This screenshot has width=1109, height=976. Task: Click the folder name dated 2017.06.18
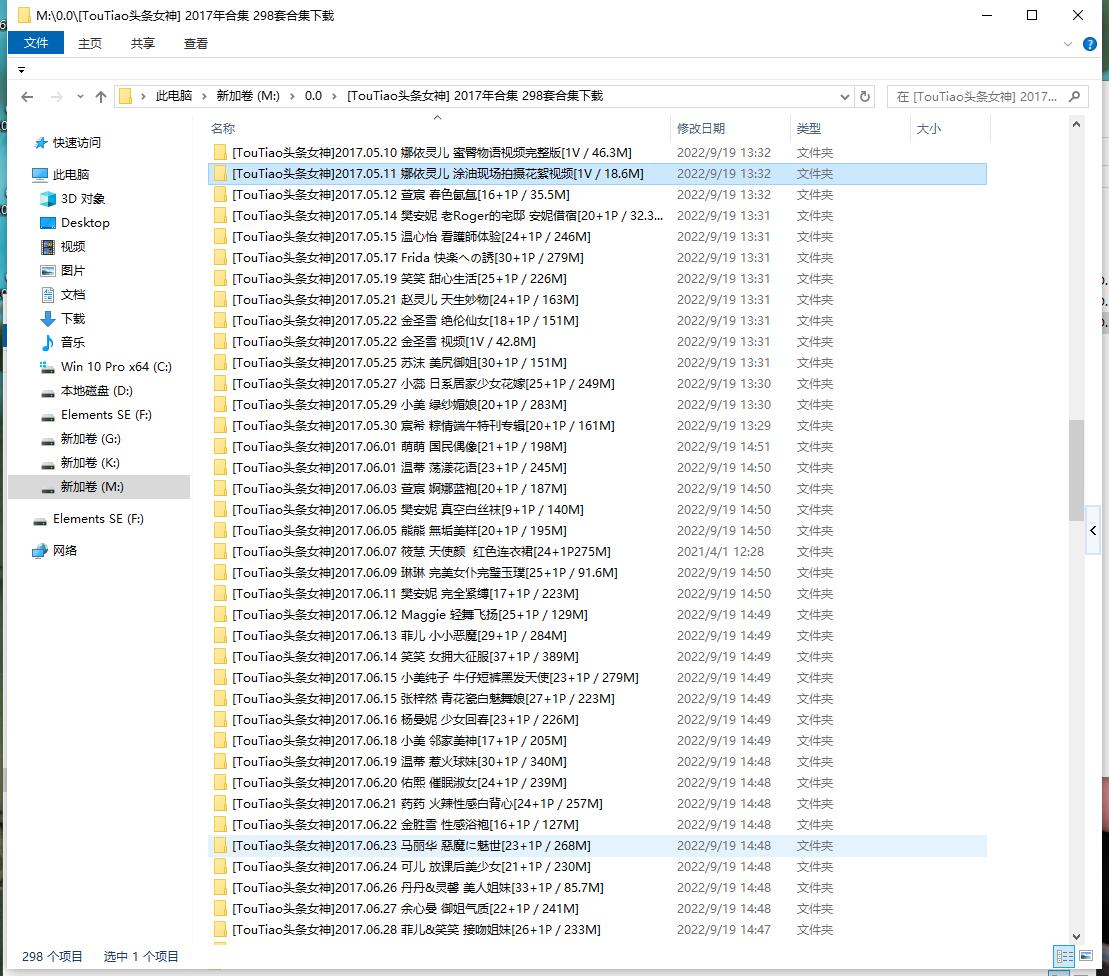(x=400, y=740)
